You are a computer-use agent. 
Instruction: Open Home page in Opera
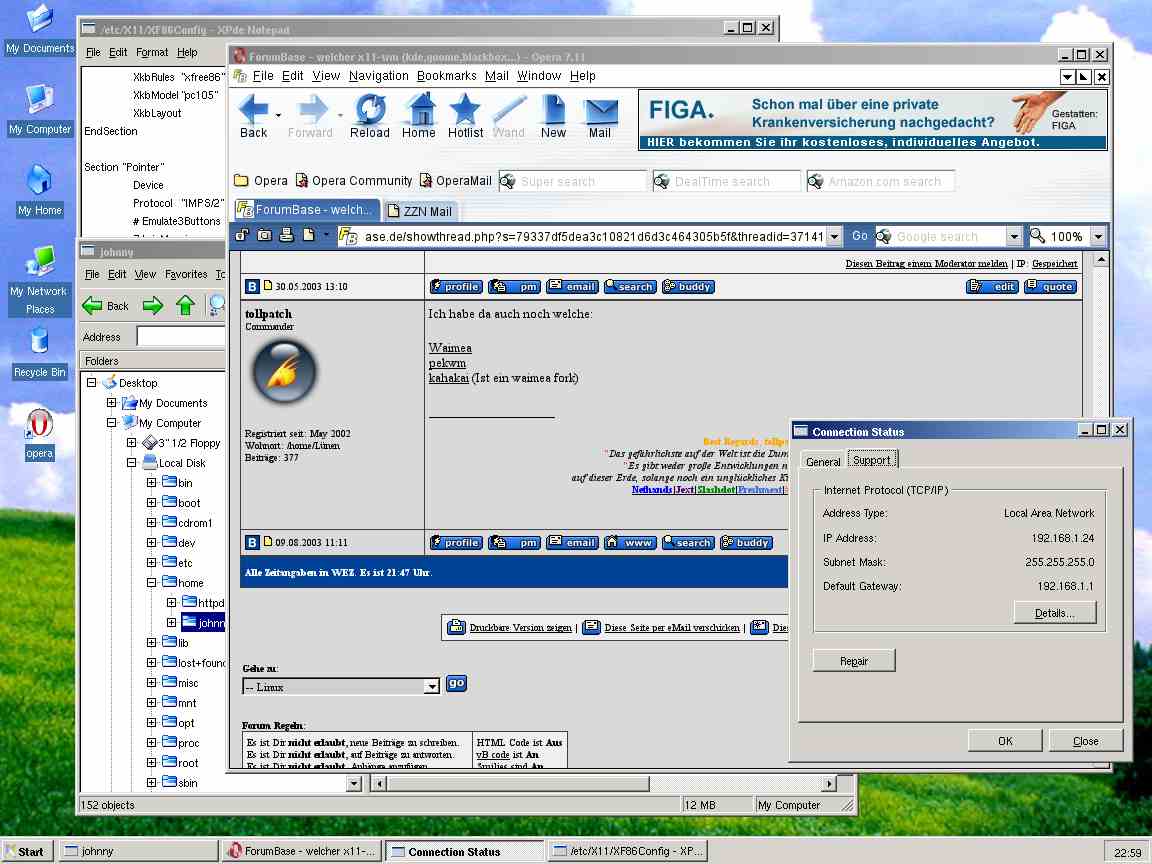pyautogui.click(x=419, y=116)
